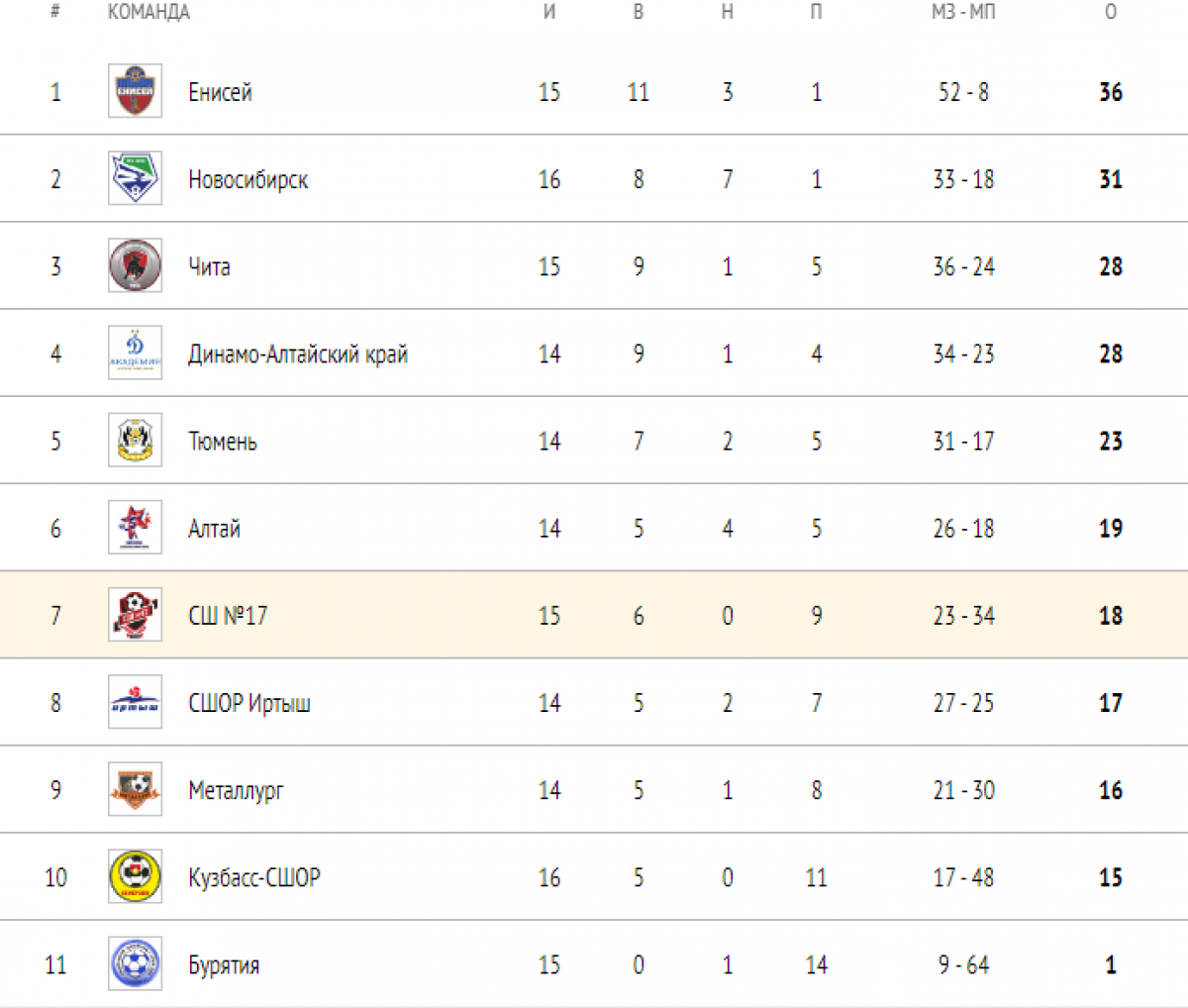Click the И games played column header

click(x=549, y=12)
